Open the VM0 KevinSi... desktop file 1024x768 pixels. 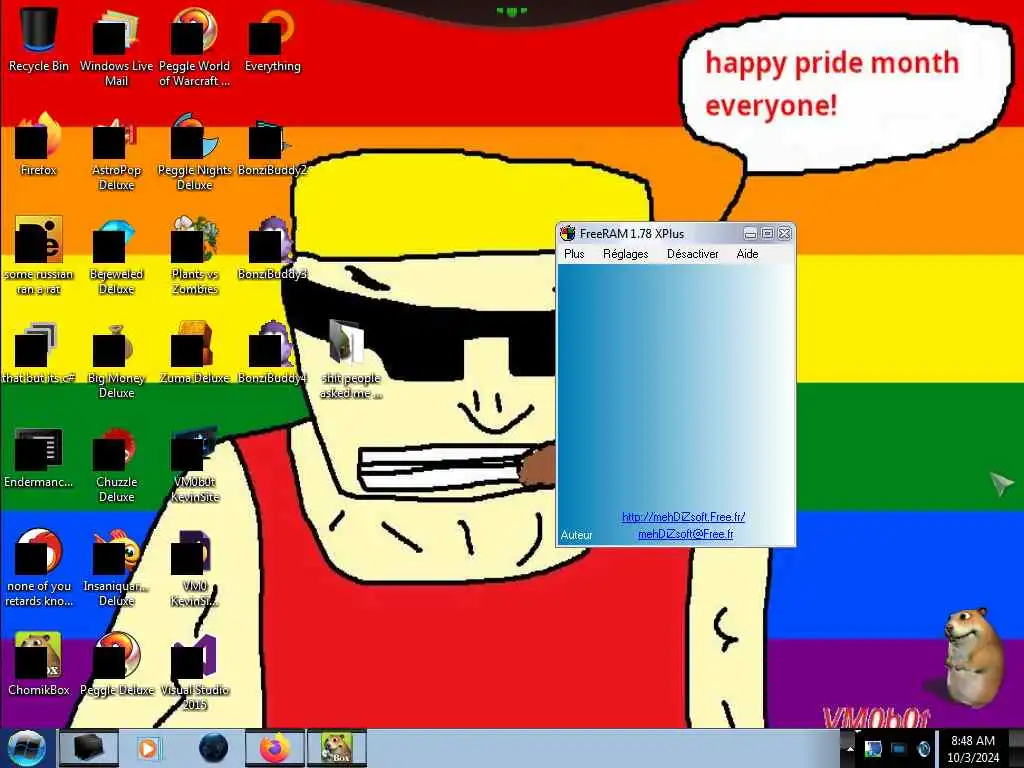point(194,567)
